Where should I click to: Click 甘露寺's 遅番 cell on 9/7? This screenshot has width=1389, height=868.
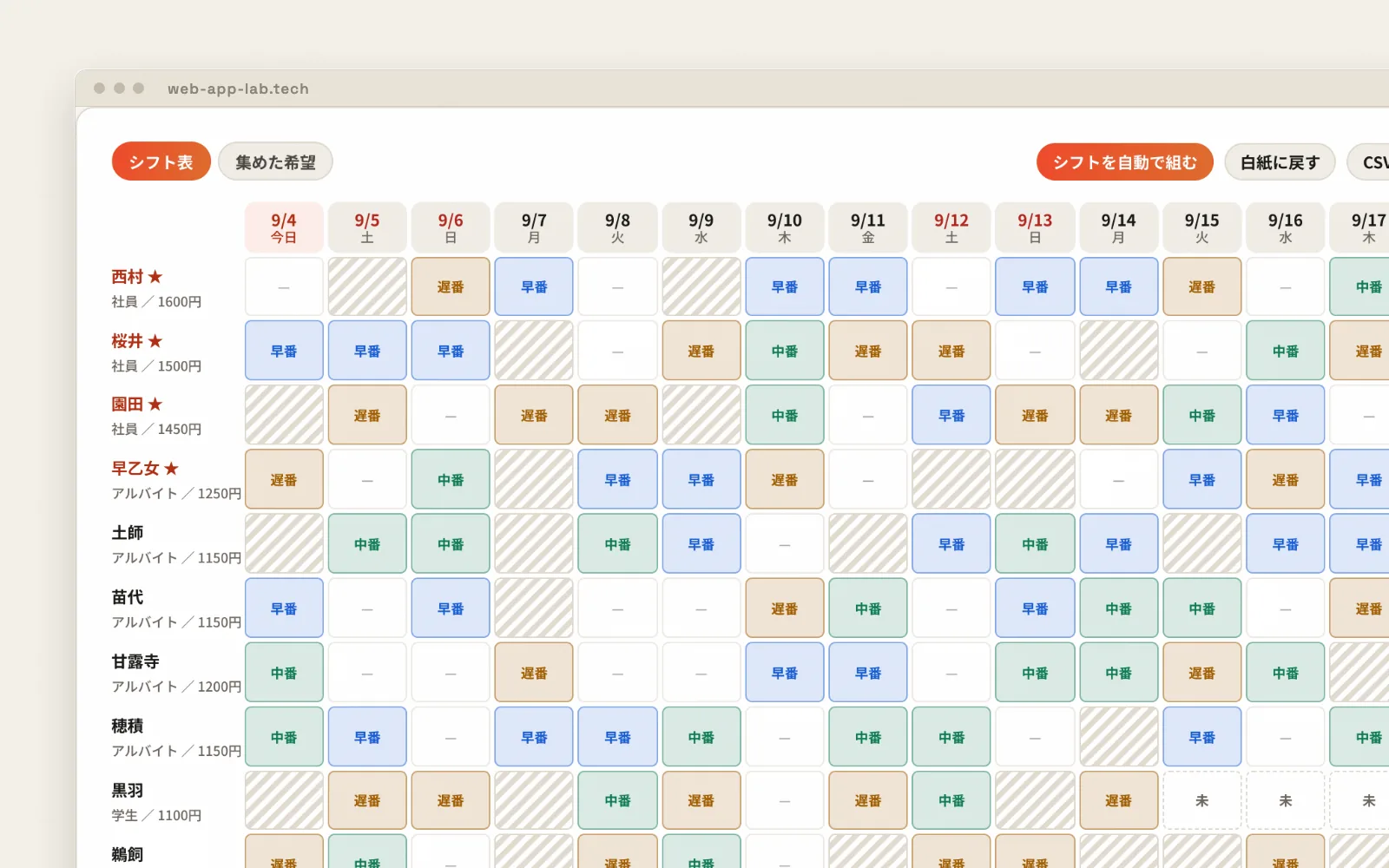point(534,672)
